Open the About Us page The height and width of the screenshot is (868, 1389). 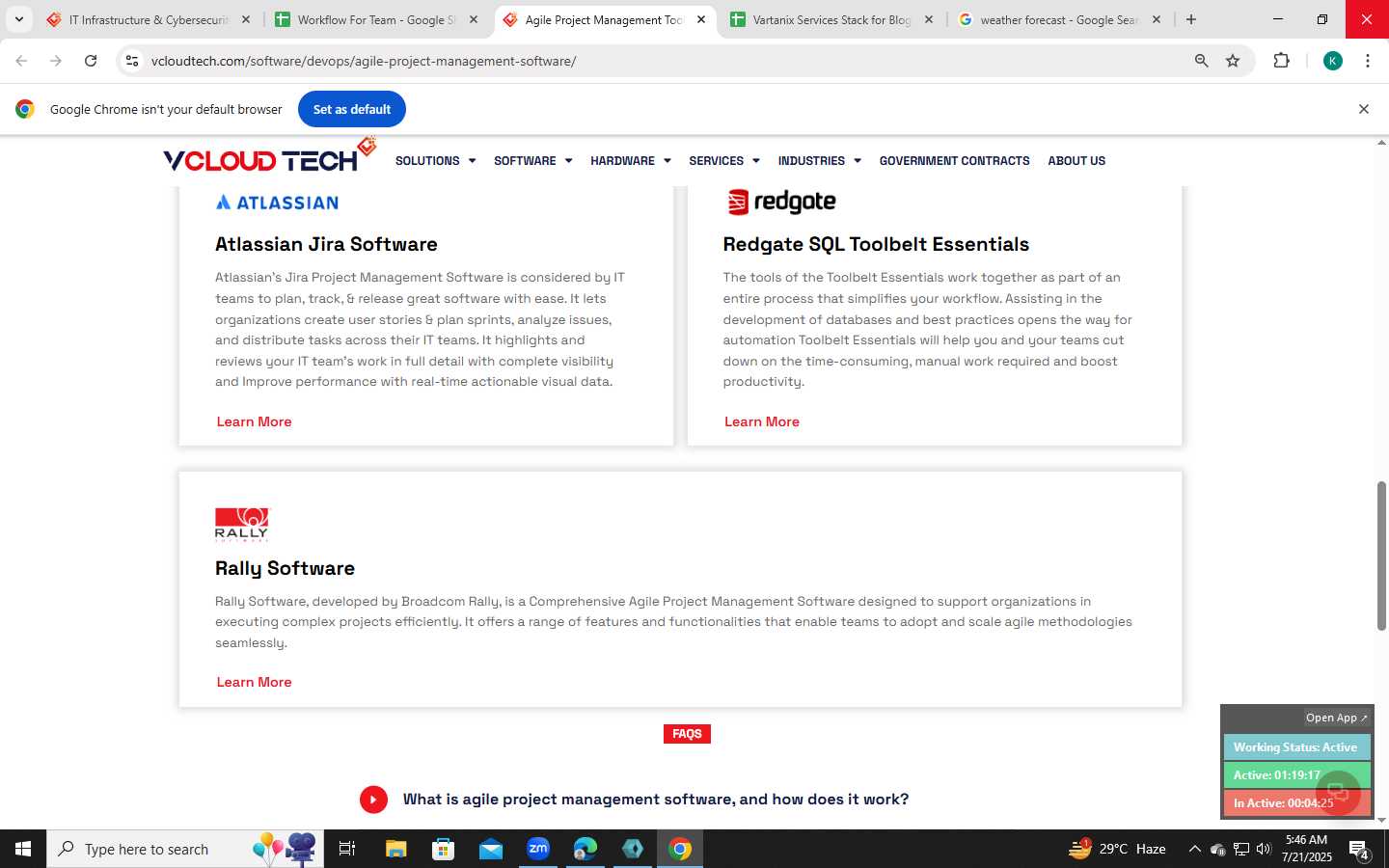[1076, 161]
